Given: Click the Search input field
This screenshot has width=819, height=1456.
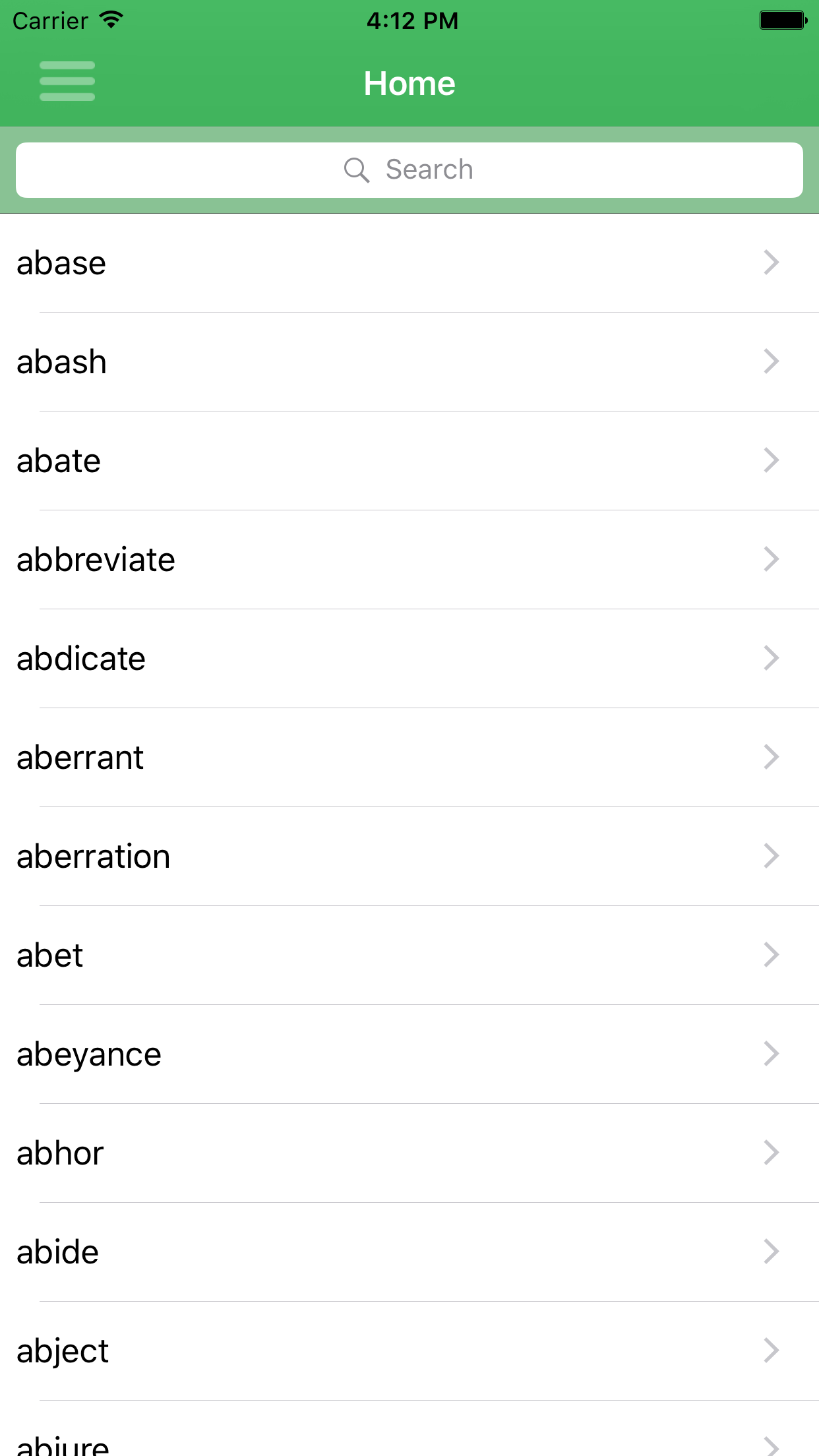Looking at the screenshot, I should point(409,170).
